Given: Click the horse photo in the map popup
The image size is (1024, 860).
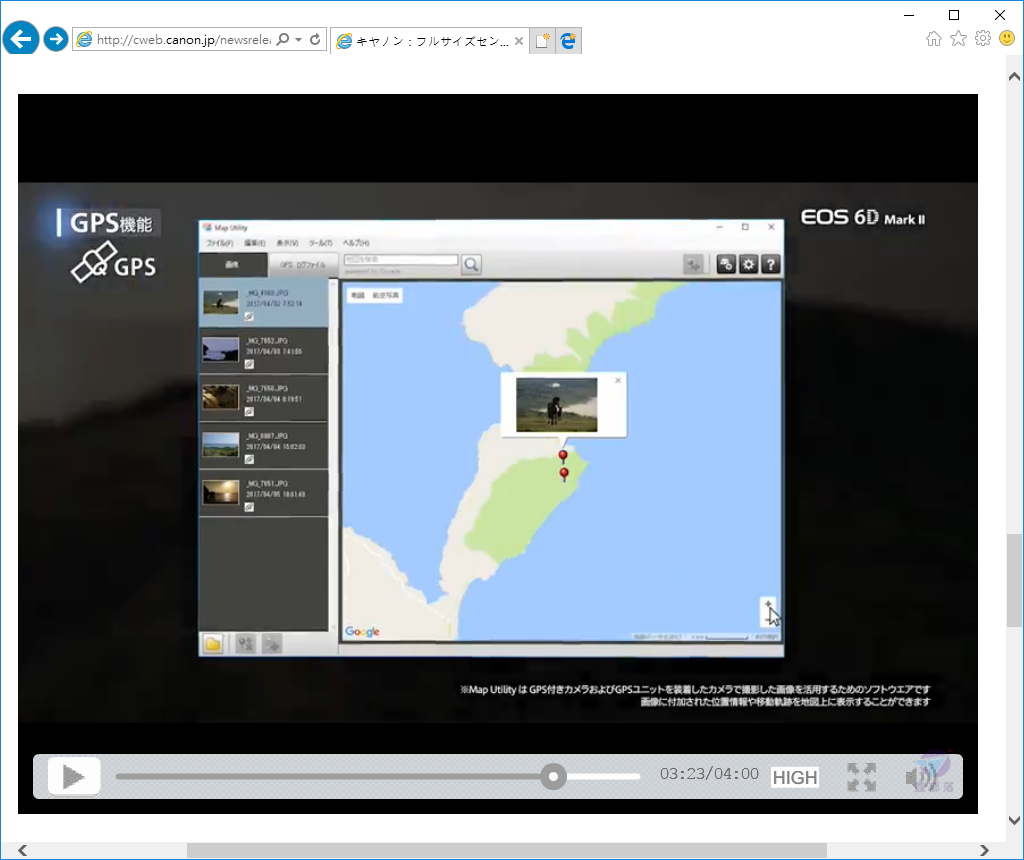Looking at the screenshot, I should (556, 405).
